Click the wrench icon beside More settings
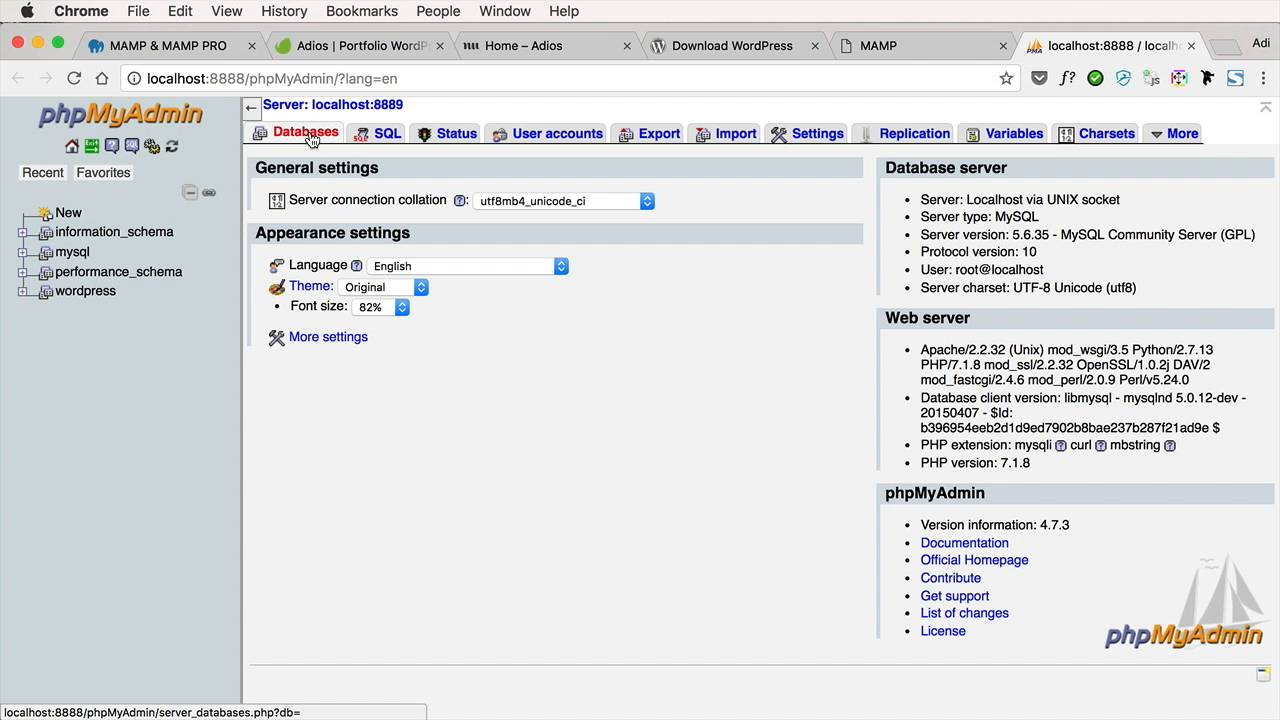This screenshot has height=720, width=1280. (x=277, y=338)
